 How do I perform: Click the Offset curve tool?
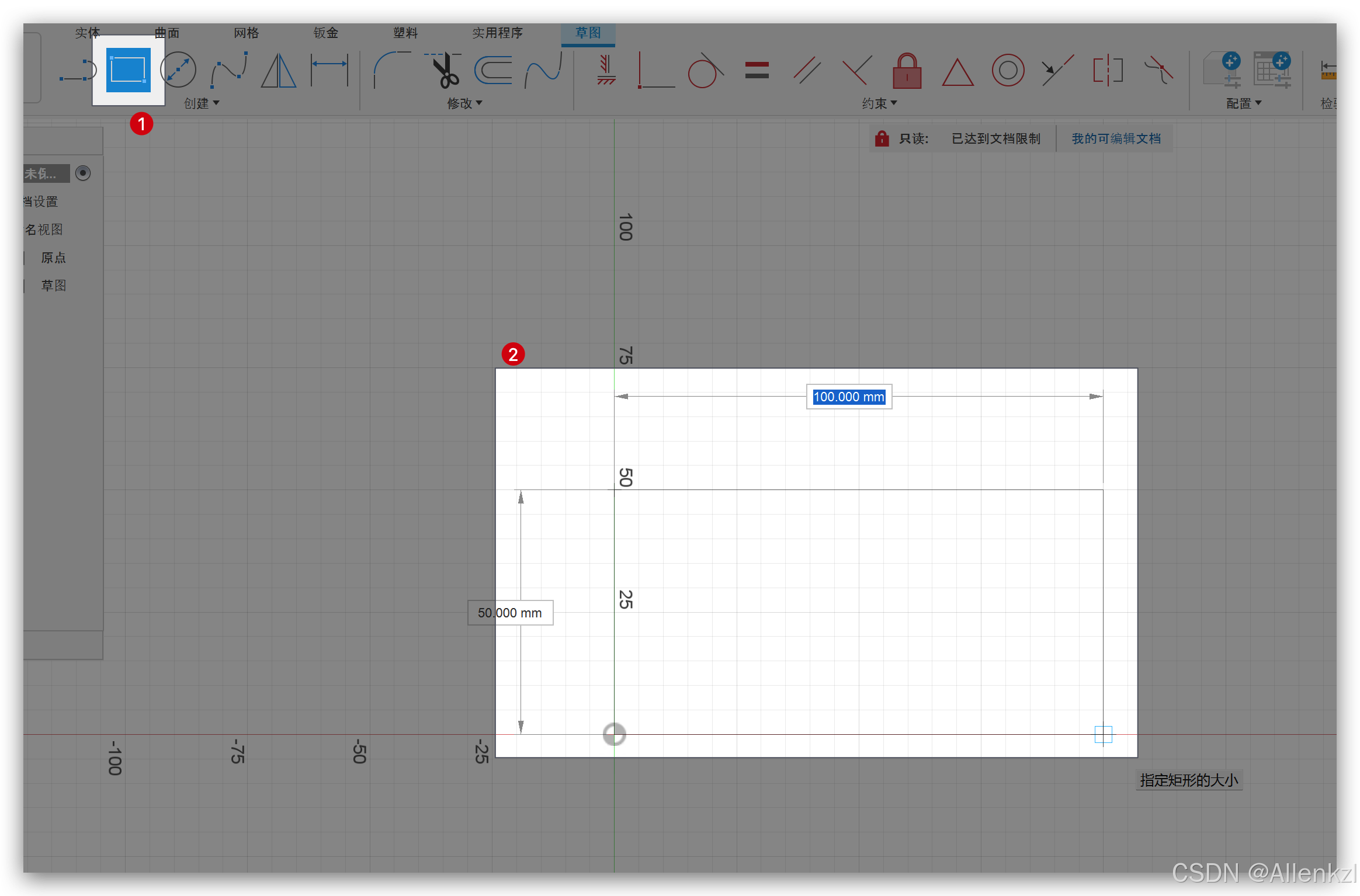pos(493,71)
